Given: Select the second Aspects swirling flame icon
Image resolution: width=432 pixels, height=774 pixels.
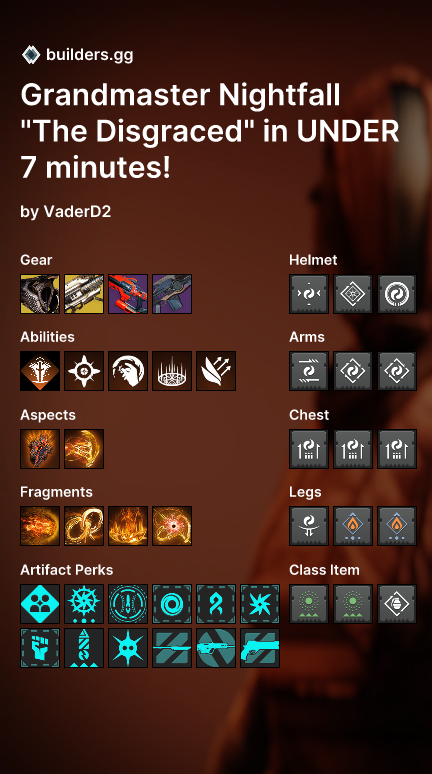Looking at the screenshot, I should (x=84, y=449).
